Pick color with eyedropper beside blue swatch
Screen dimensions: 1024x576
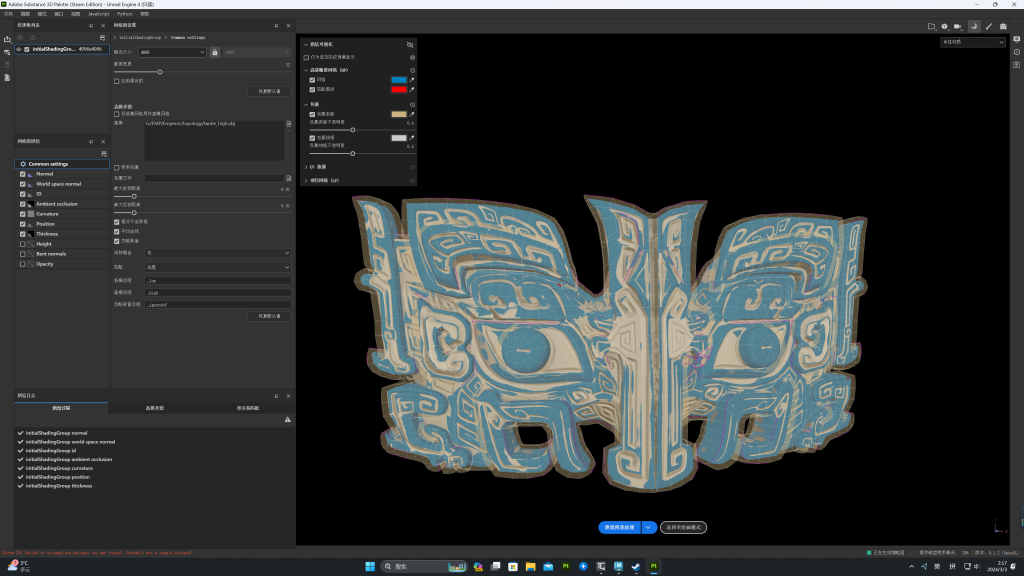pos(411,80)
